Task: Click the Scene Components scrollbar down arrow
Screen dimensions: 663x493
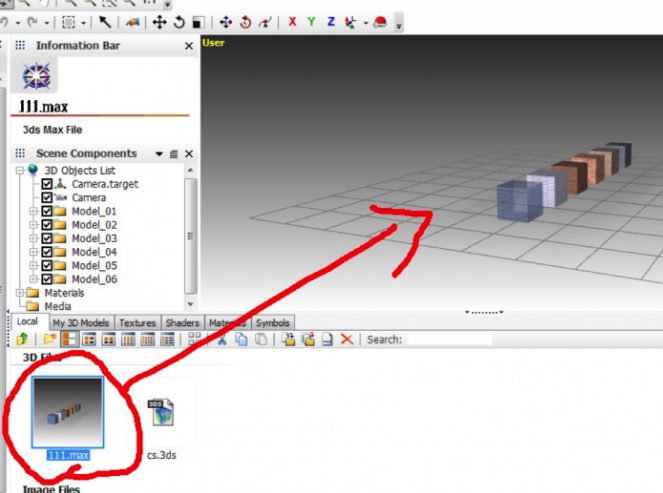Action: 190,304
